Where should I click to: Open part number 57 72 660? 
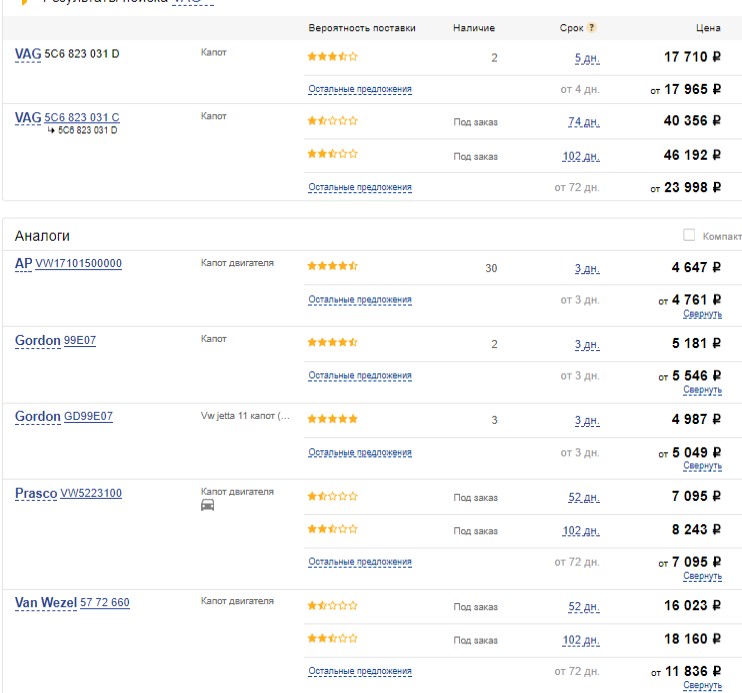[x=105, y=603]
